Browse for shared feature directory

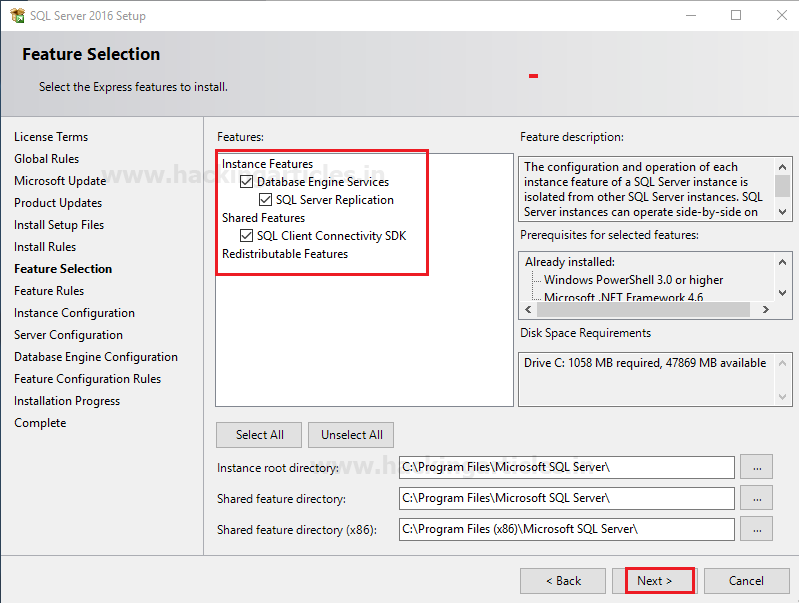[x=757, y=498]
